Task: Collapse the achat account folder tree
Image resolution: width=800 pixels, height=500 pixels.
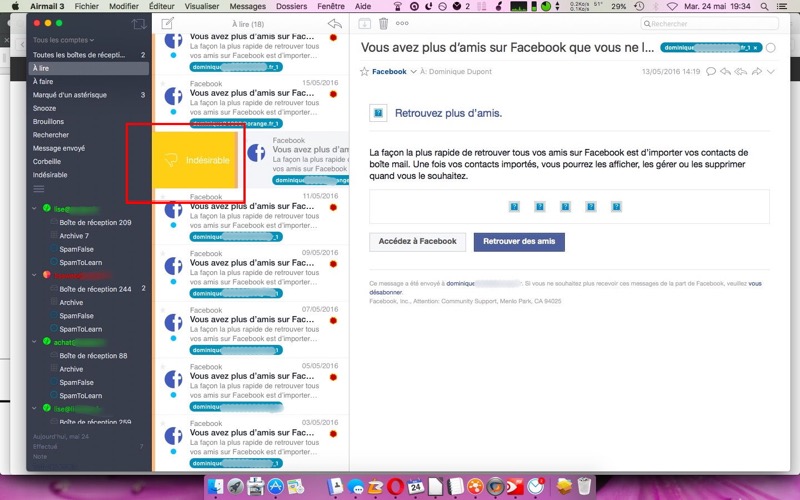Action: (x=35, y=342)
